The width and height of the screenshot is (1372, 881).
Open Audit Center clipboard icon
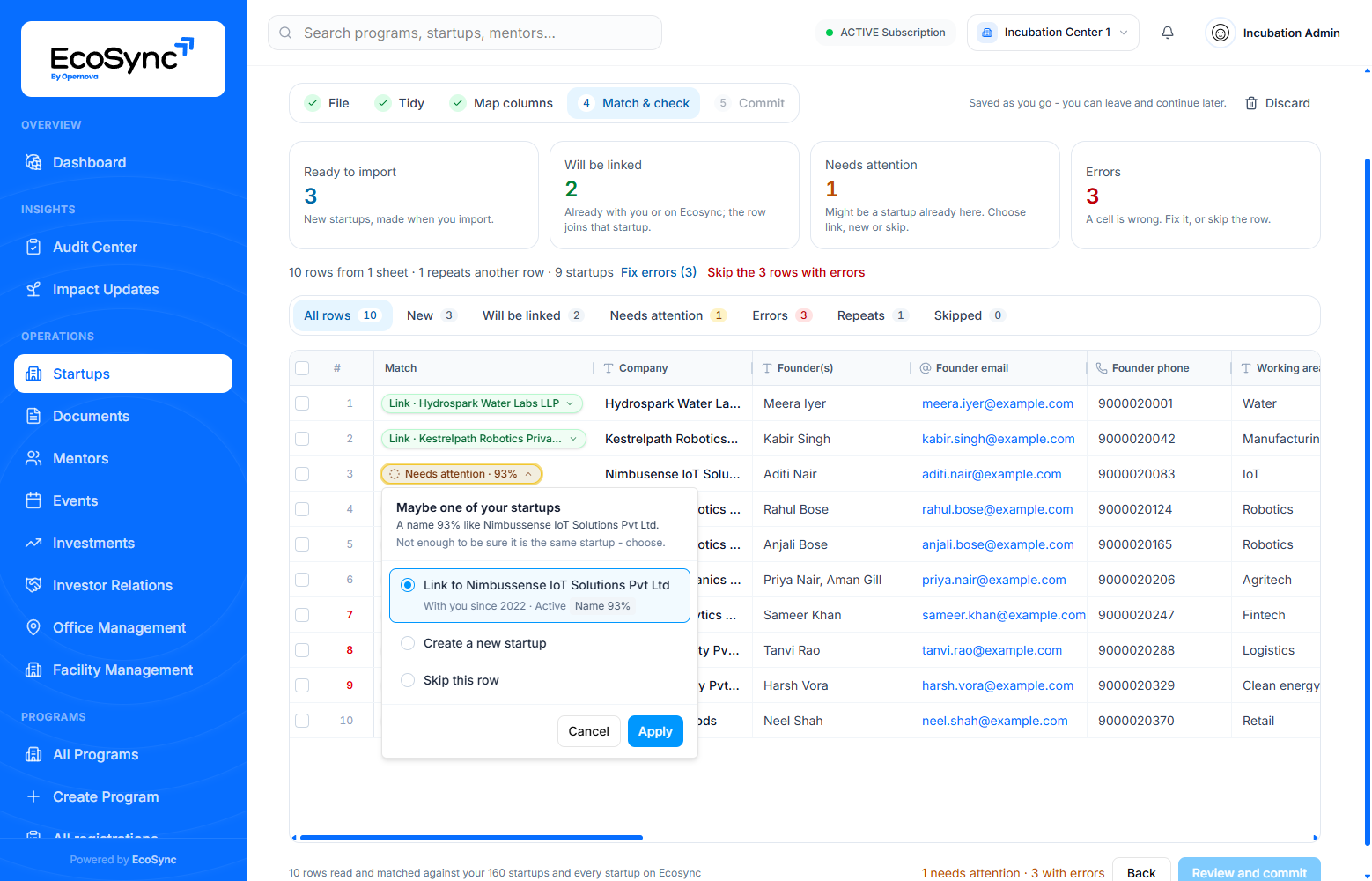[33, 247]
